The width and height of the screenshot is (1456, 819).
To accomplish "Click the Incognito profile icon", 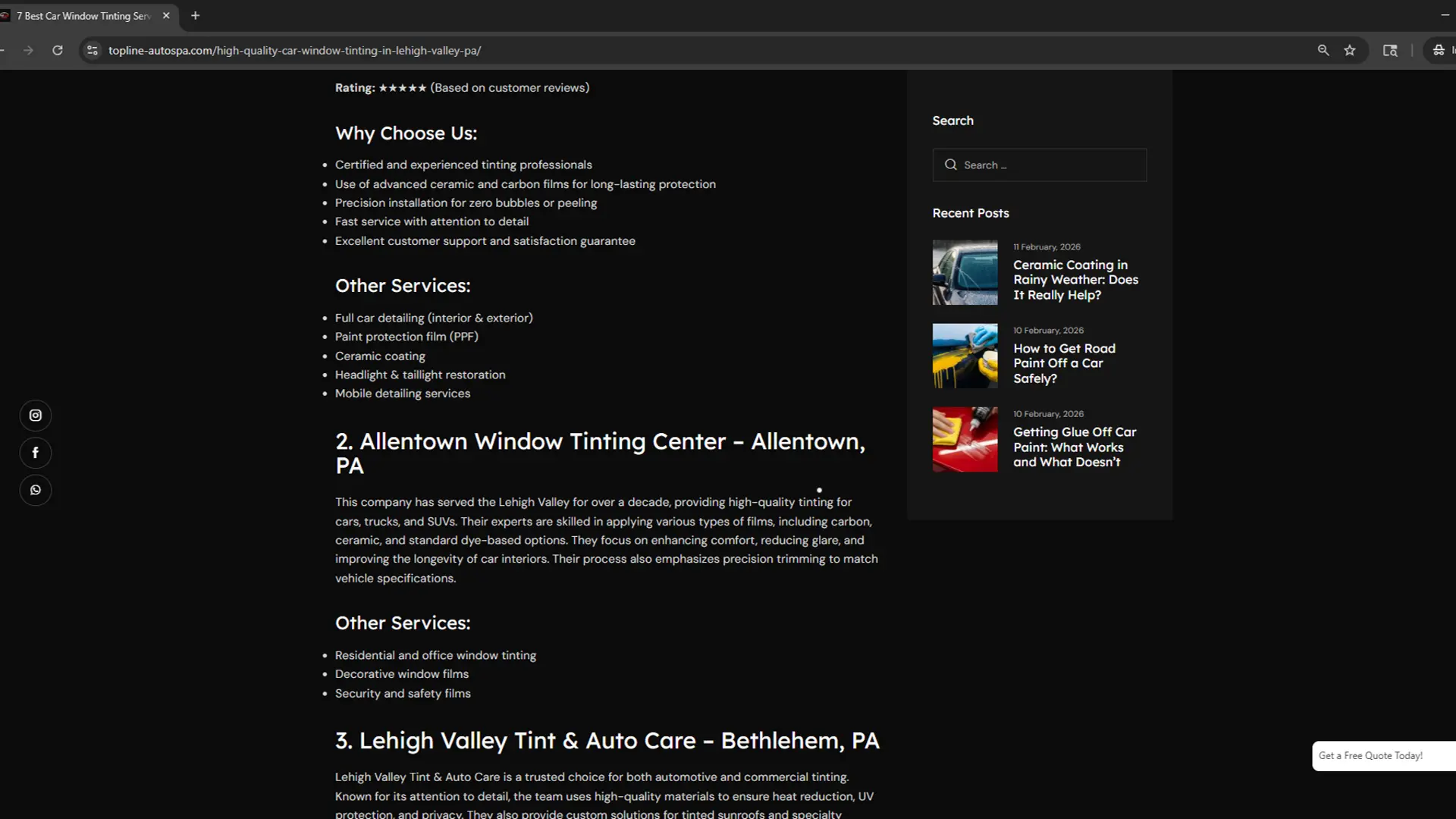I will [1439, 50].
